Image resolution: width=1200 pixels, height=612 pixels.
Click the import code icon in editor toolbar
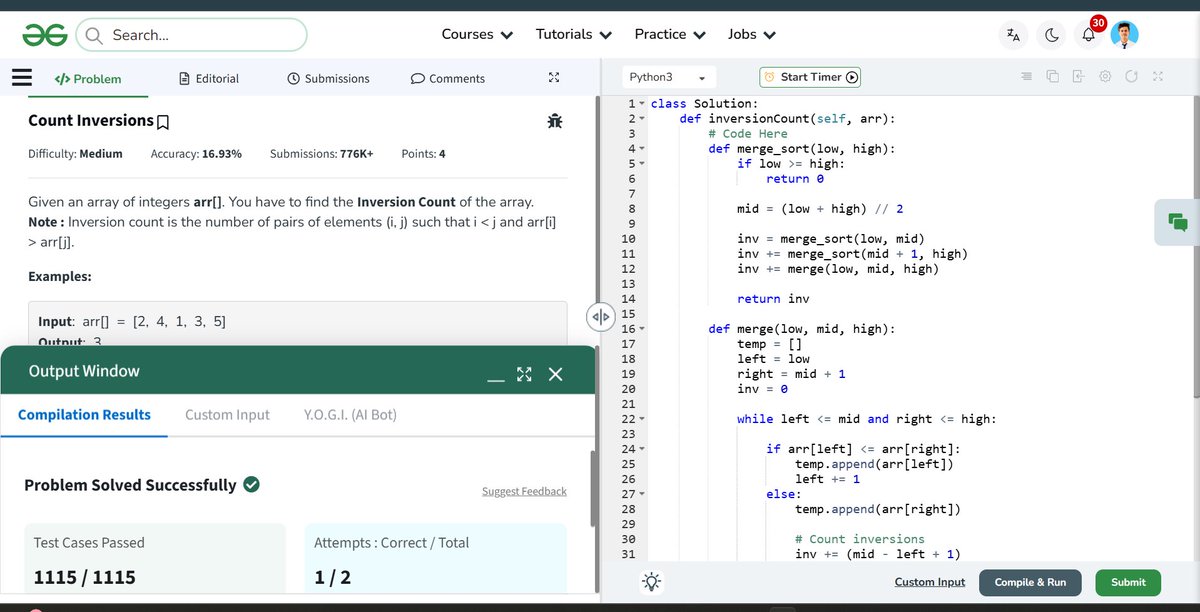click(1078, 77)
